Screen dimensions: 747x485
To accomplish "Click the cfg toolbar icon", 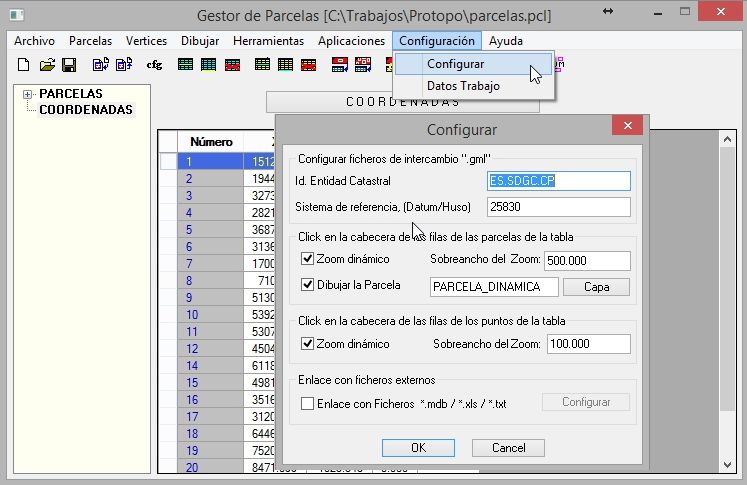I will click(154, 64).
